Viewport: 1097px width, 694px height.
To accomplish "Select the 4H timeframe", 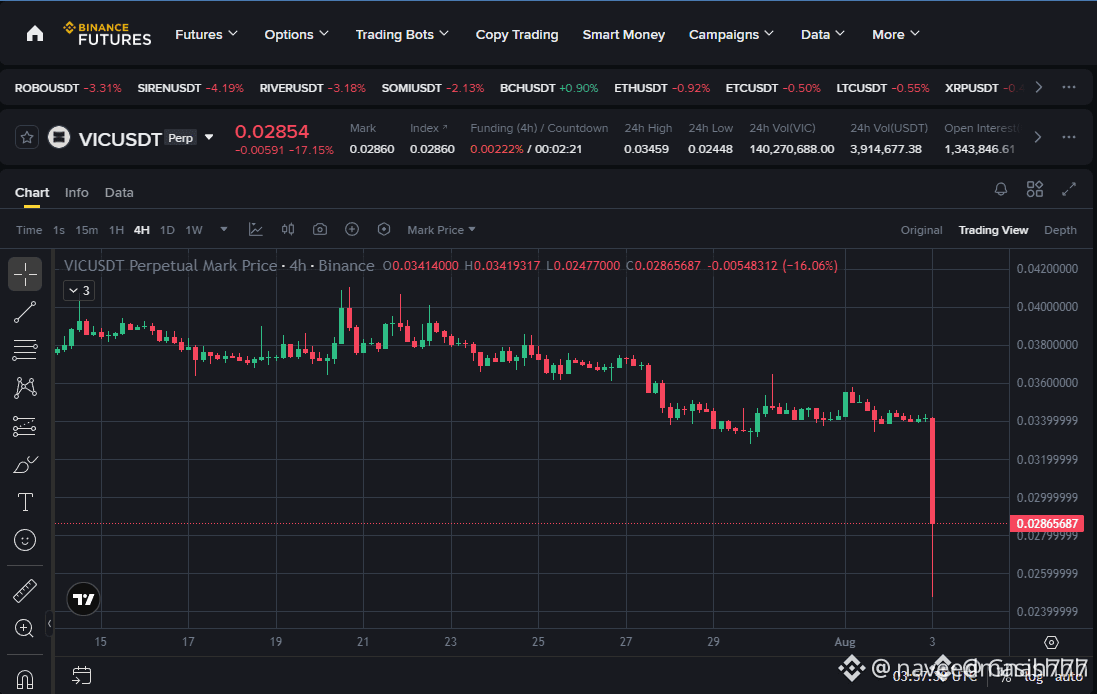I will (x=142, y=229).
